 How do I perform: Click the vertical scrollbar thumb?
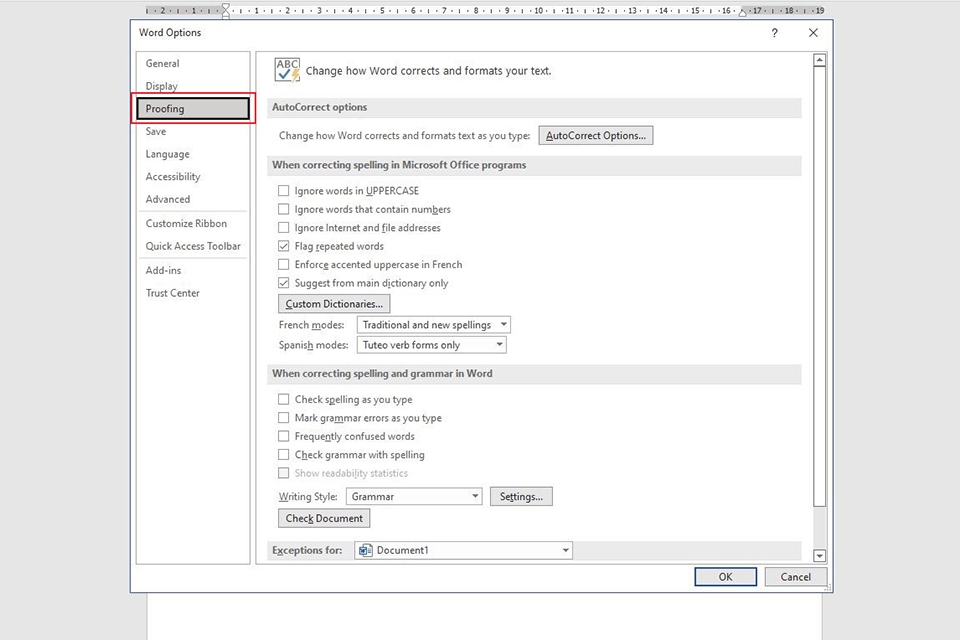819,286
